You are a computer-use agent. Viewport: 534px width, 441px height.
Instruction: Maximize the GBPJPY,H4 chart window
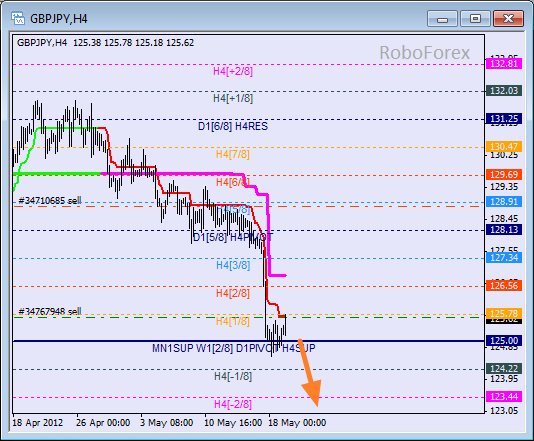click(x=475, y=18)
